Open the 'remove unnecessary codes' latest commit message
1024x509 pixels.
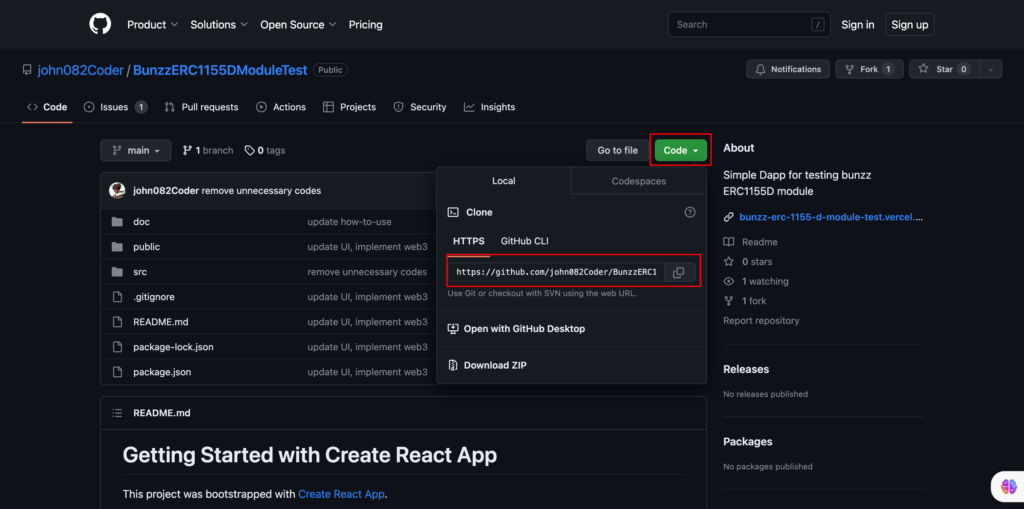[x=261, y=191]
